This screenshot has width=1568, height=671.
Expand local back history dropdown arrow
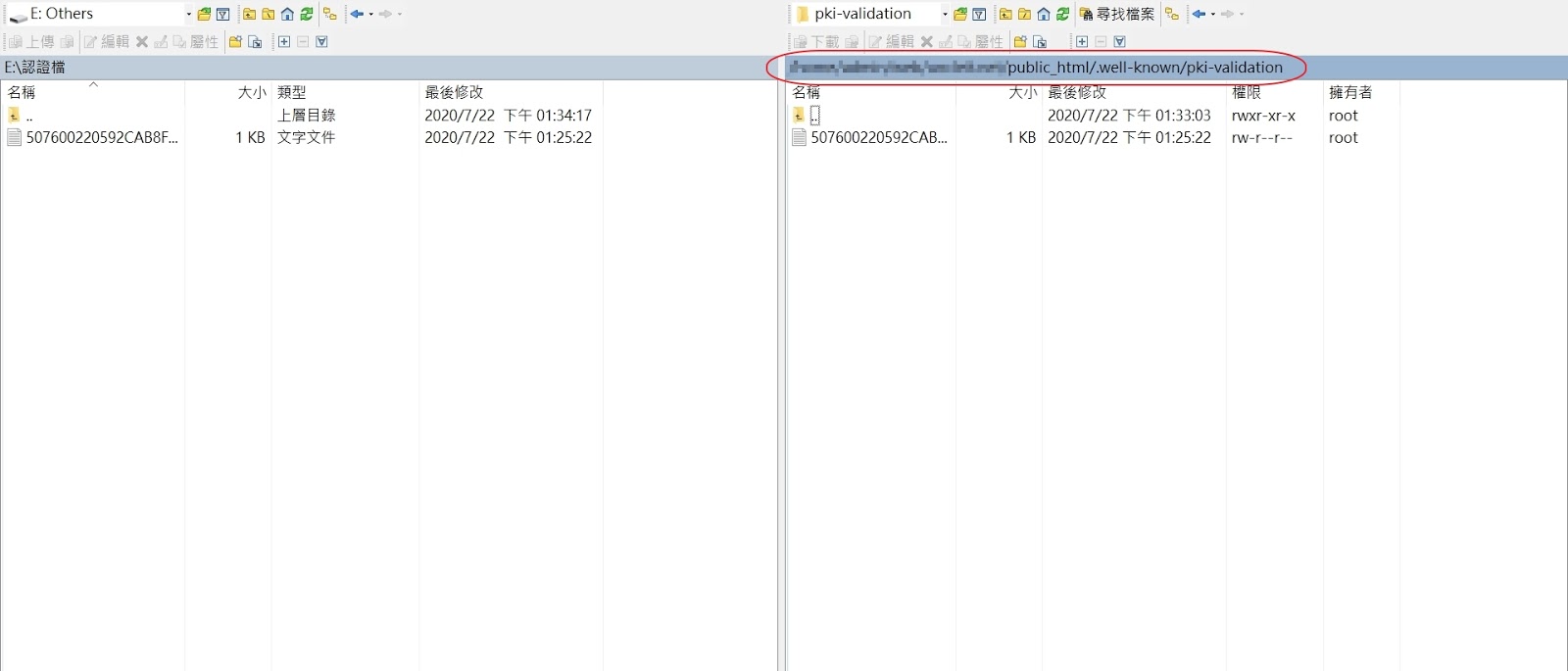[371, 14]
